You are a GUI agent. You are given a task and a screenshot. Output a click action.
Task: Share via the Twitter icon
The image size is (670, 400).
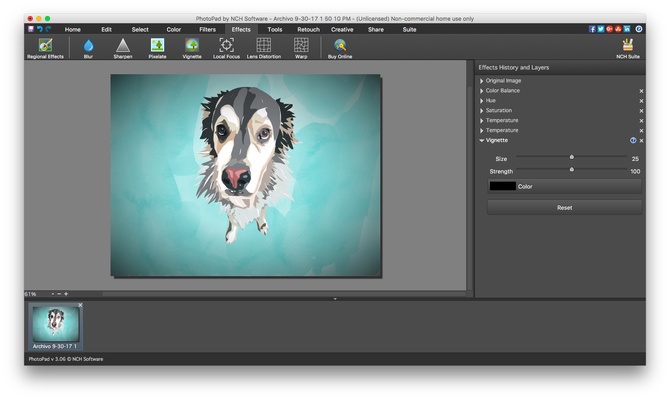601,29
